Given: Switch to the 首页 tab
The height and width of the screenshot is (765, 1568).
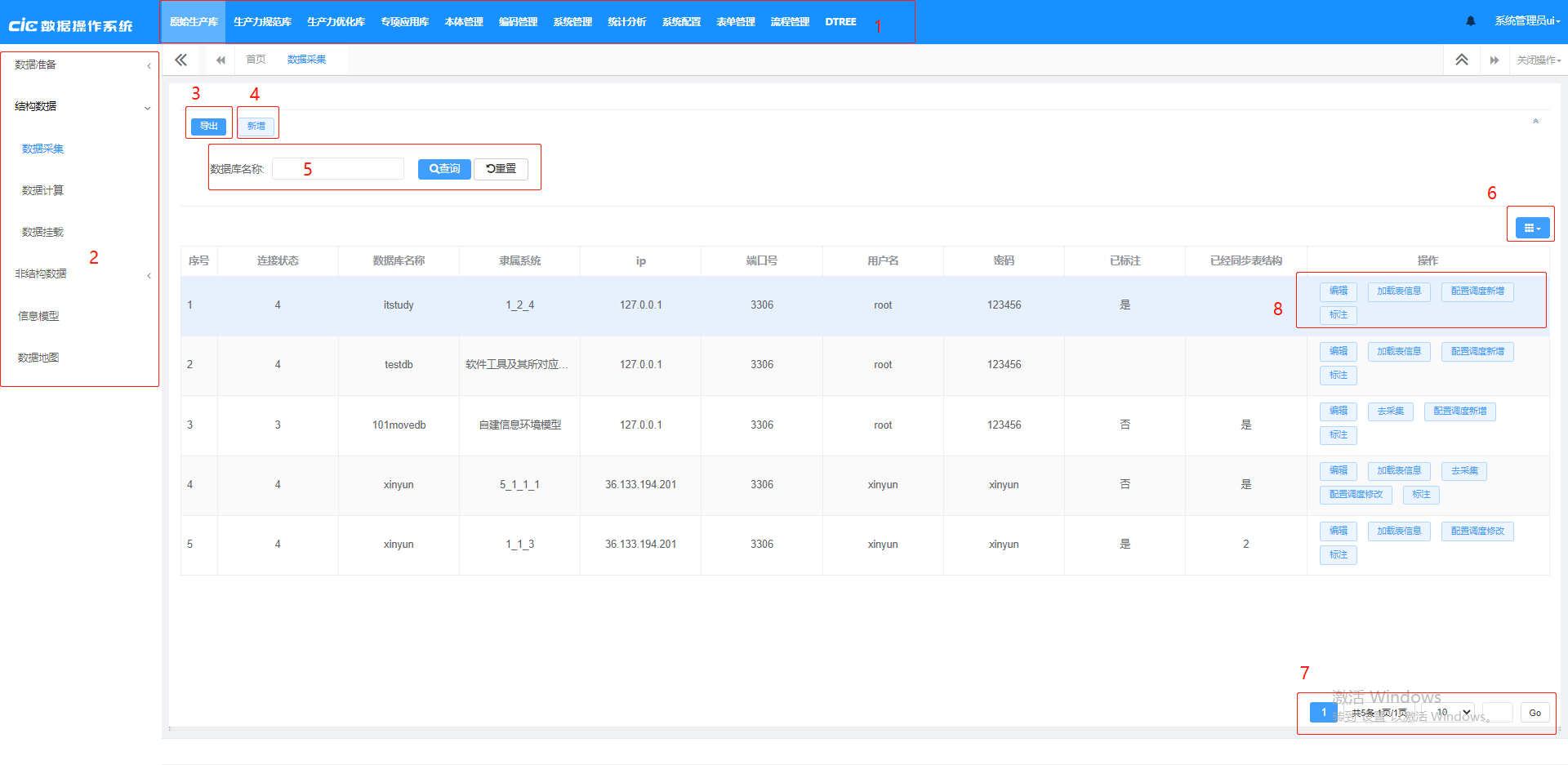Looking at the screenshot, I should (x=256, y=60).
